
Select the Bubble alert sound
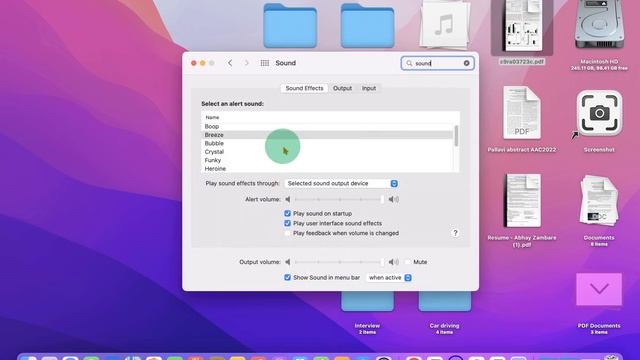pos(327,143)
